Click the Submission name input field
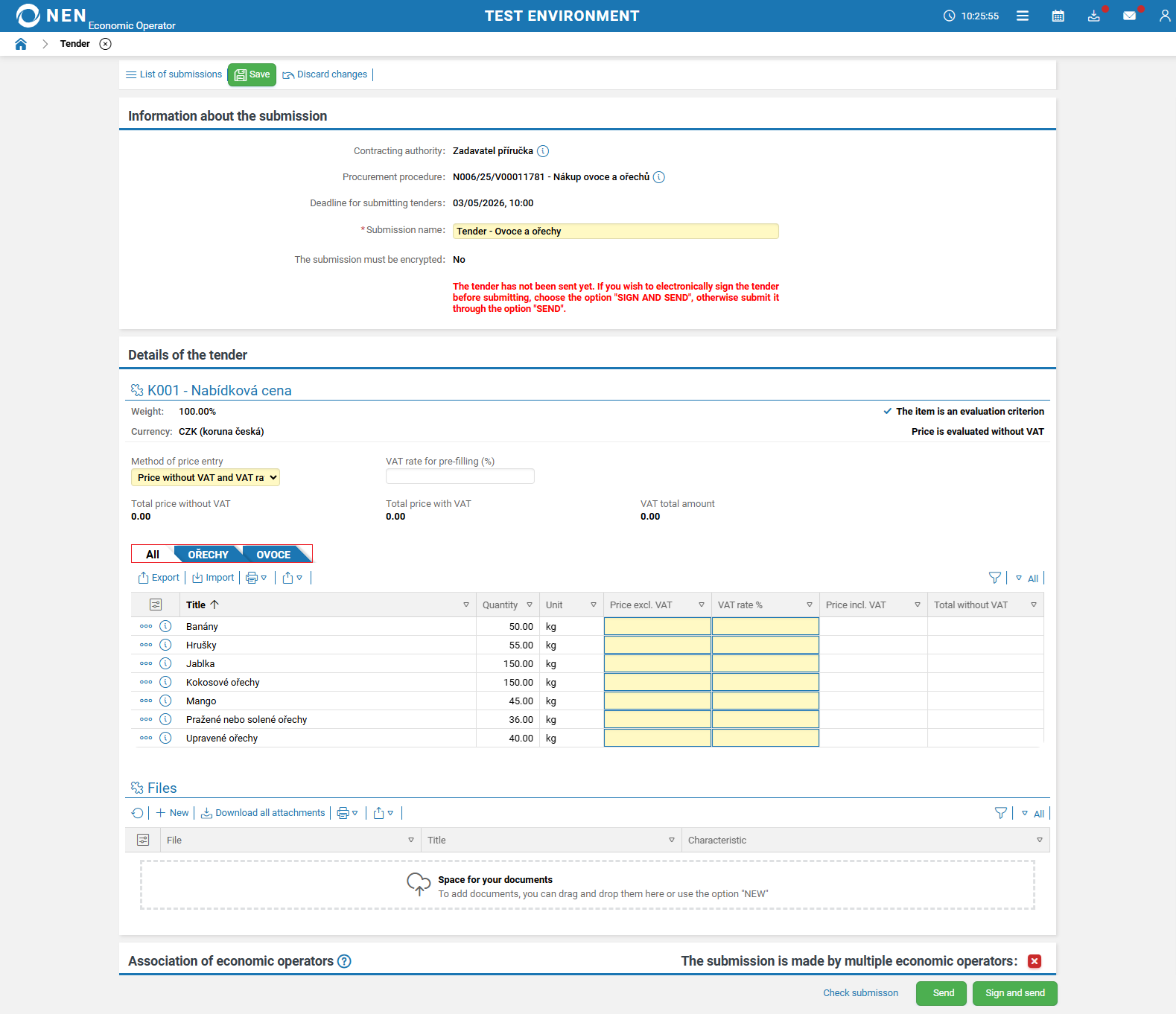Viewport: 1176px width, 1014px height. [x=615, y=232]
